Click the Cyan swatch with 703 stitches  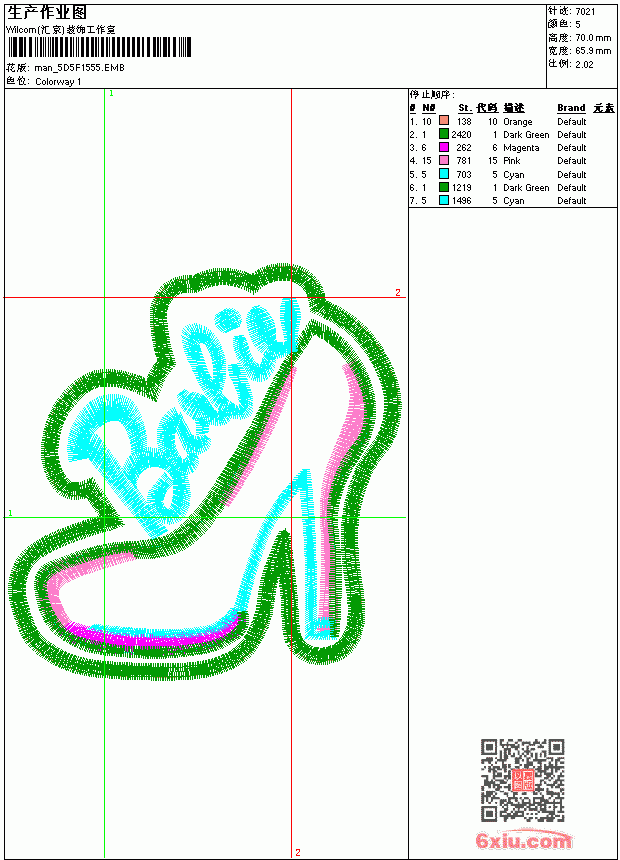[444, 174]
